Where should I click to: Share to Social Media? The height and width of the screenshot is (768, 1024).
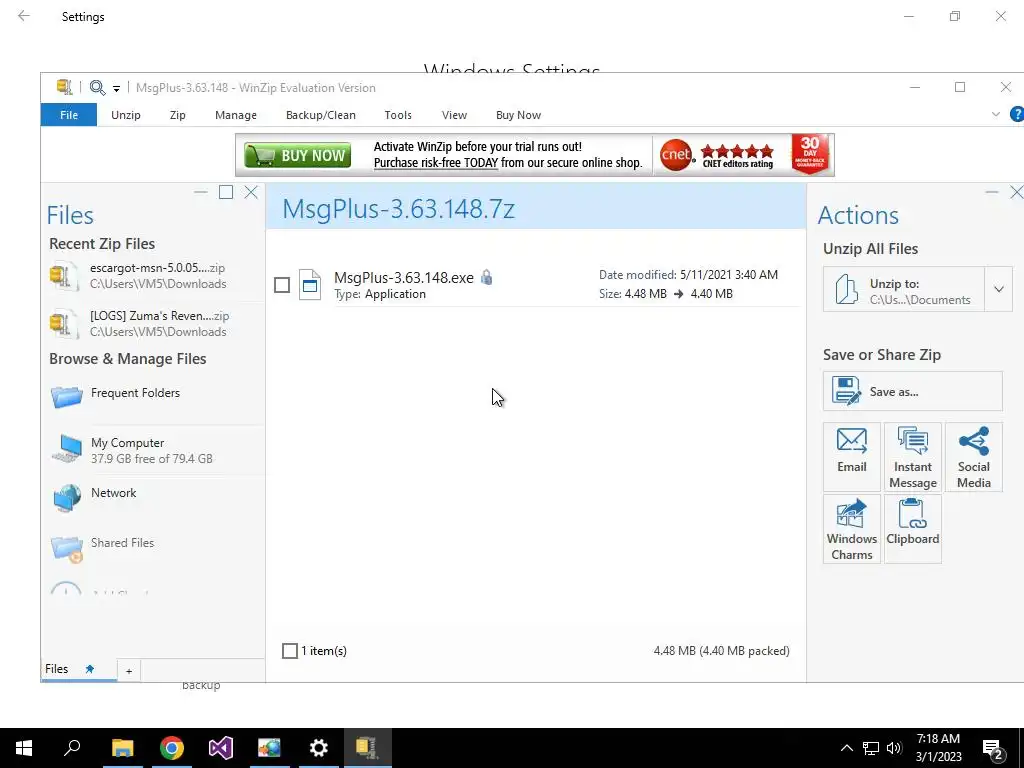[974, 456]
